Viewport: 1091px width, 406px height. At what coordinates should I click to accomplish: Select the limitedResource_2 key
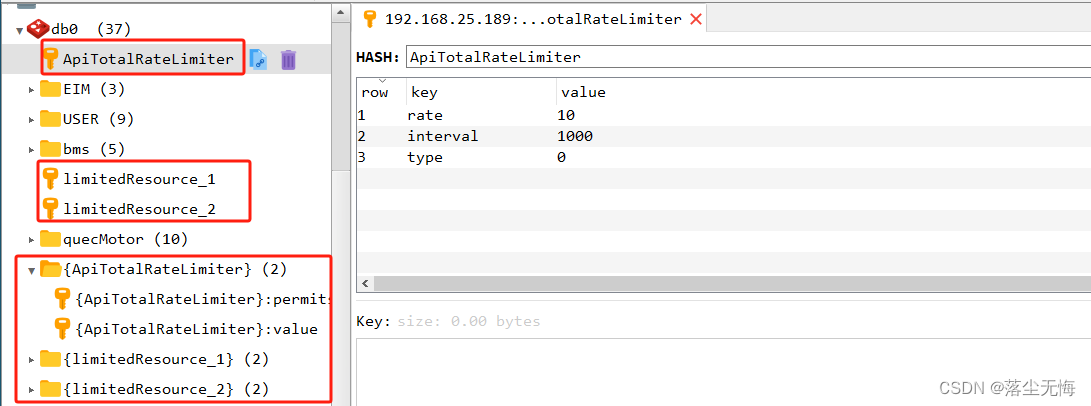pos(139,209)
